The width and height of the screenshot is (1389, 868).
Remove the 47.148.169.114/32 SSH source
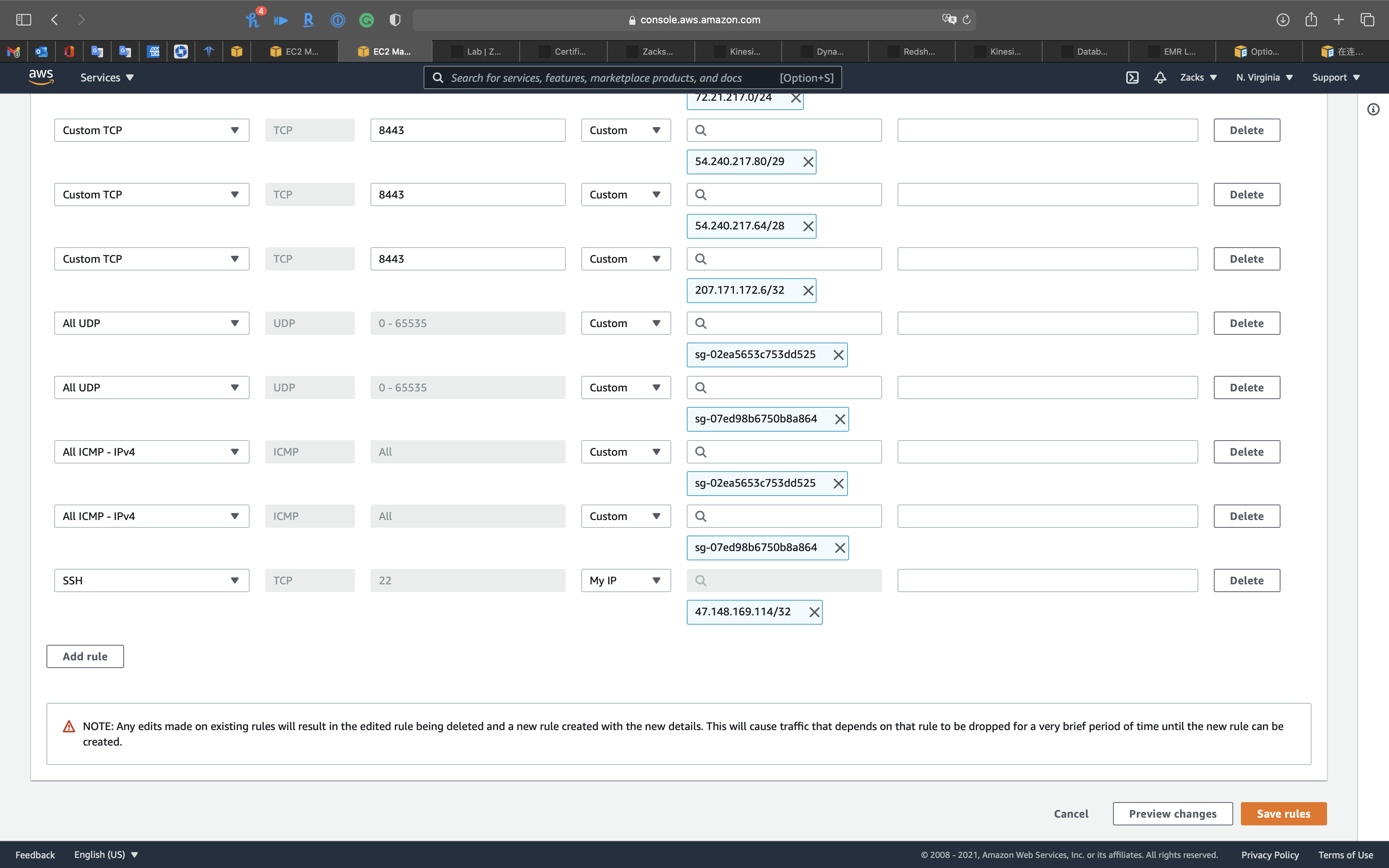(x=814, y=612)
